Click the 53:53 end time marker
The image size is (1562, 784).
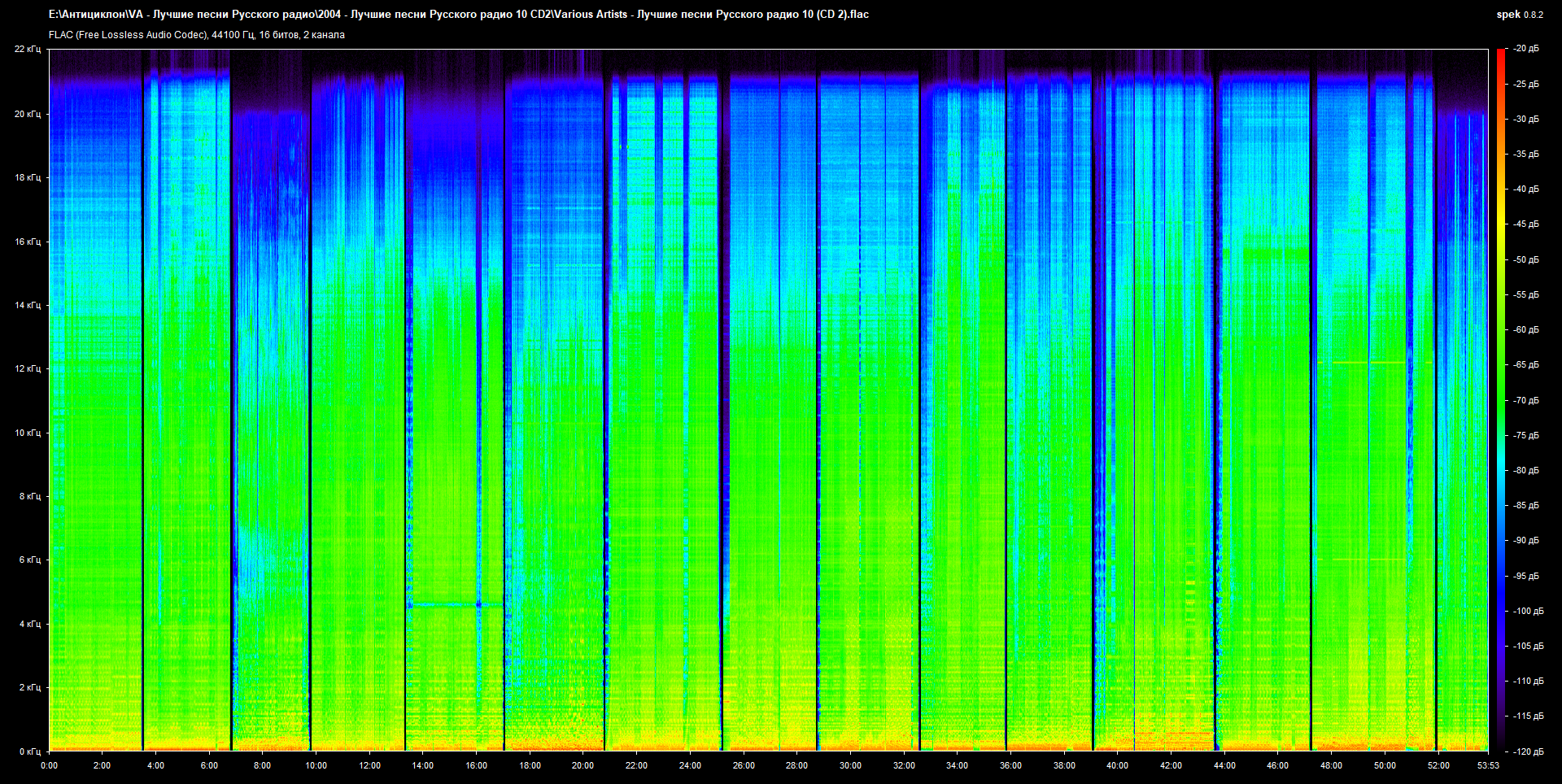click(x=1488, y=765)
